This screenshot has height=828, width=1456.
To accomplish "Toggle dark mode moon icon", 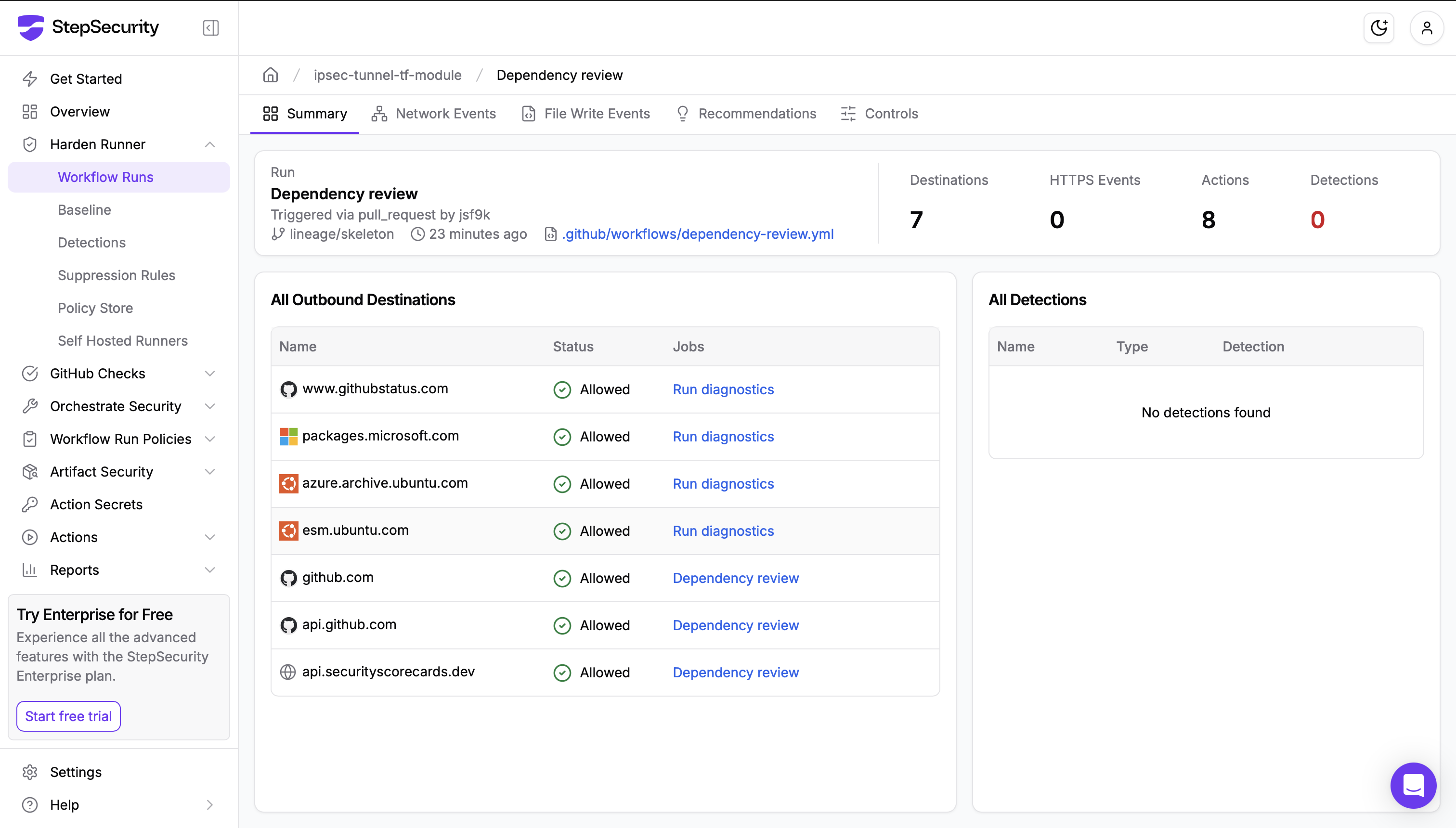I will [1378, 28].
